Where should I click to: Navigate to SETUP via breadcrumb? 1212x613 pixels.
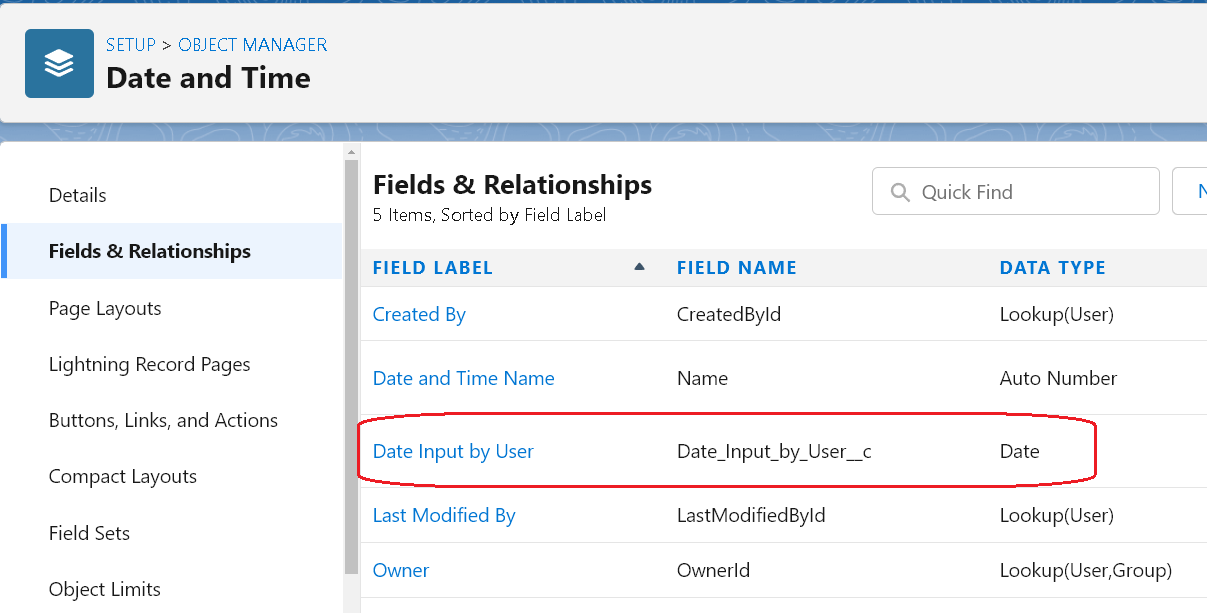click(129, 44)
